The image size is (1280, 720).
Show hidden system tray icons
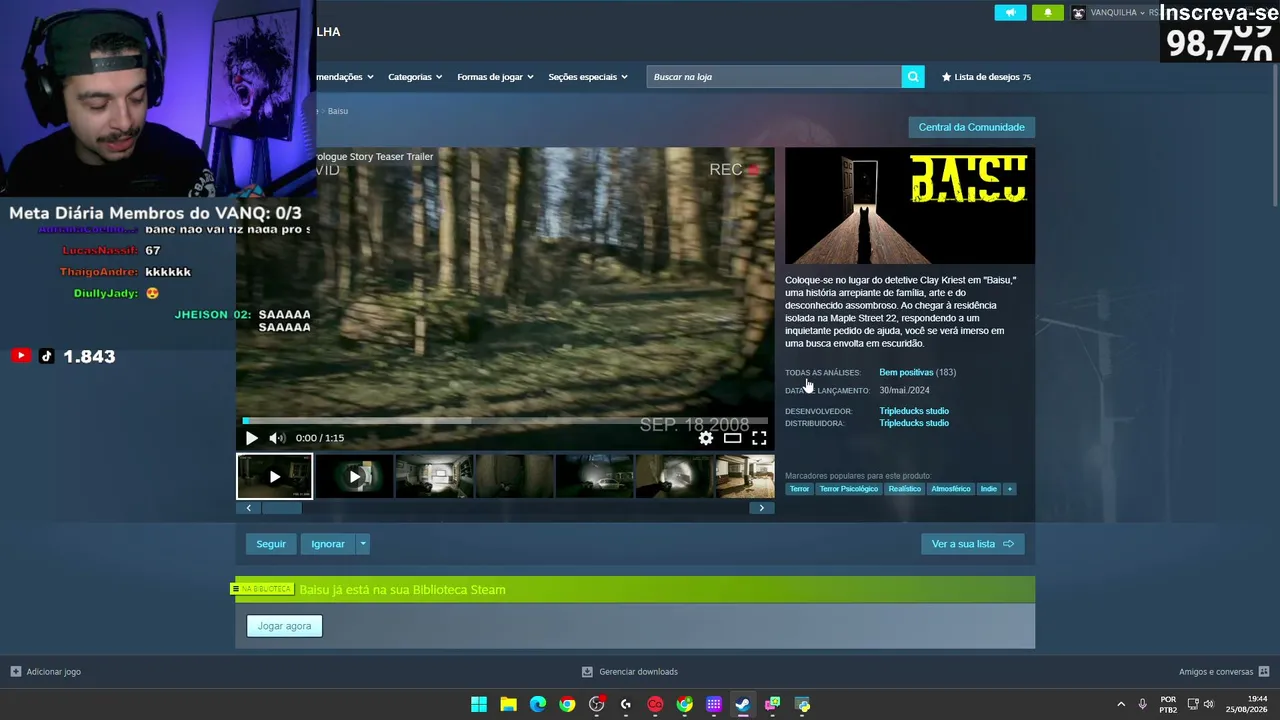point(1121,704)
